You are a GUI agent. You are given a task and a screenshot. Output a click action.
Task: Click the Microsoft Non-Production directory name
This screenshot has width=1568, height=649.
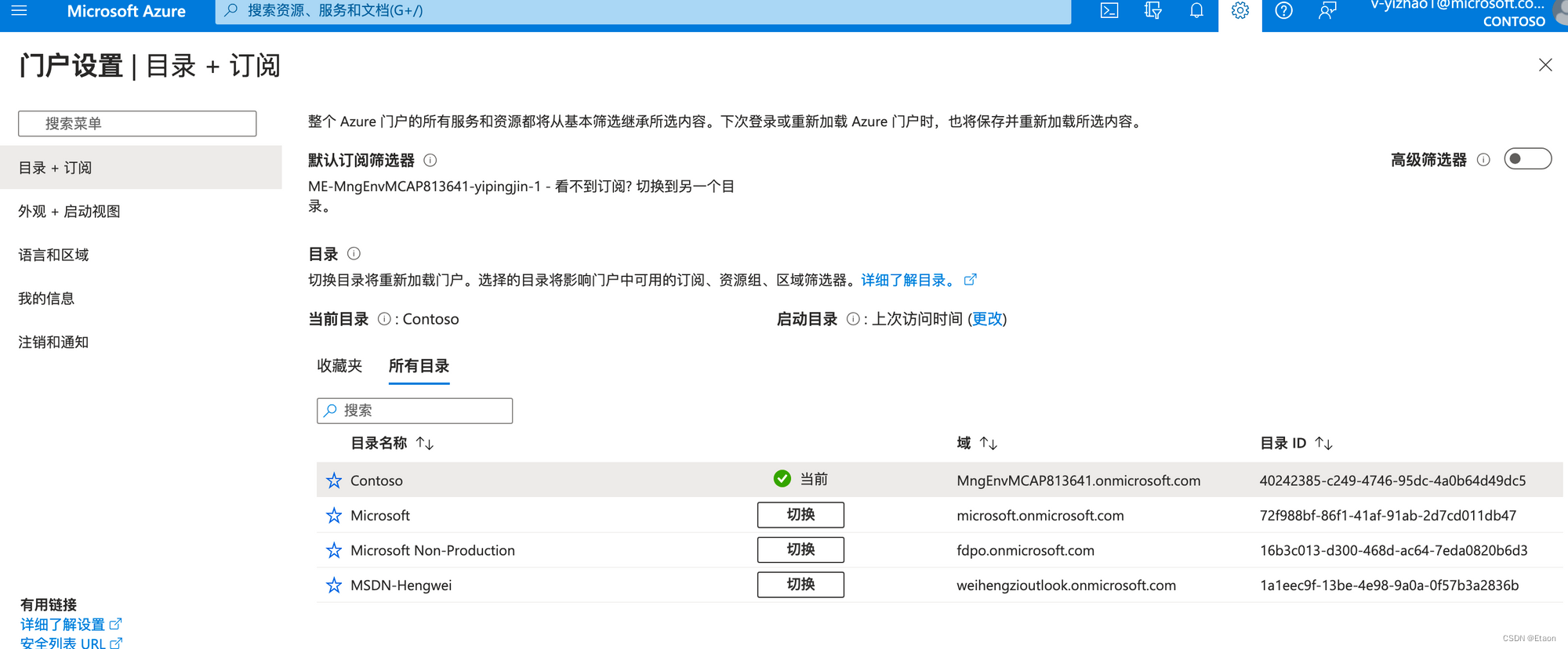coord(433,550)
